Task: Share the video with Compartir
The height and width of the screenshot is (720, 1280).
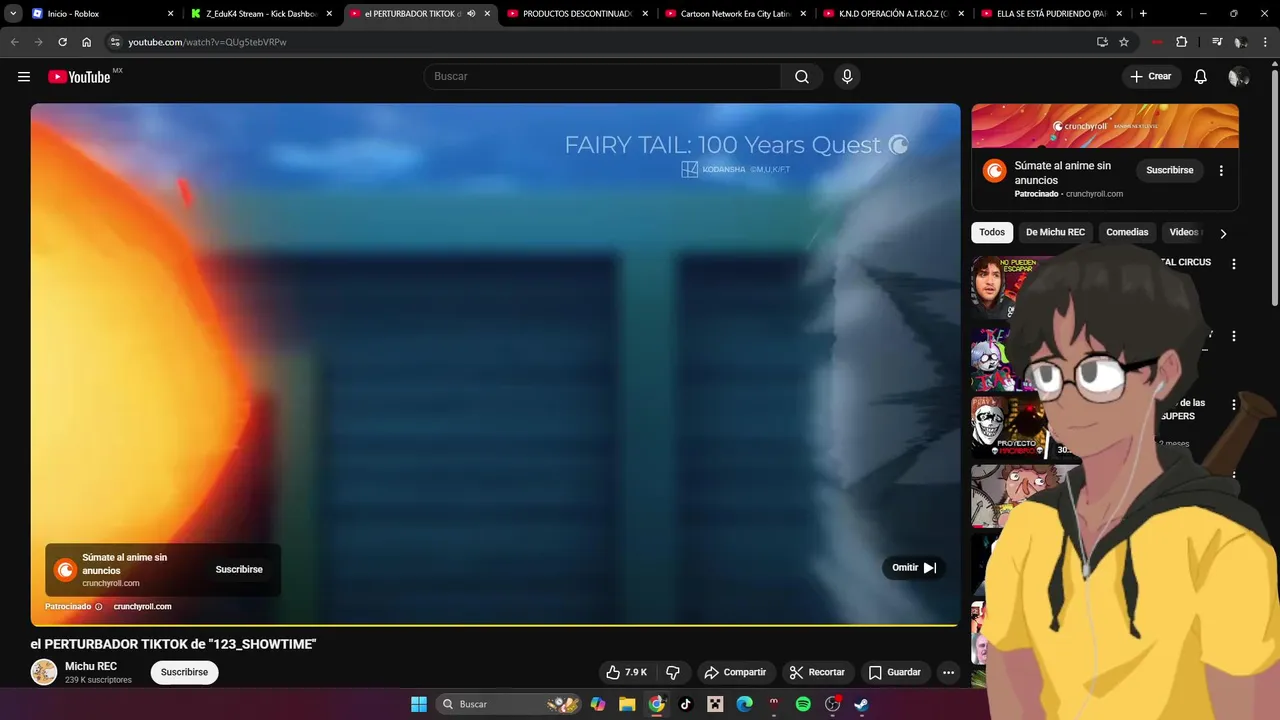Action: click(734, 672)
